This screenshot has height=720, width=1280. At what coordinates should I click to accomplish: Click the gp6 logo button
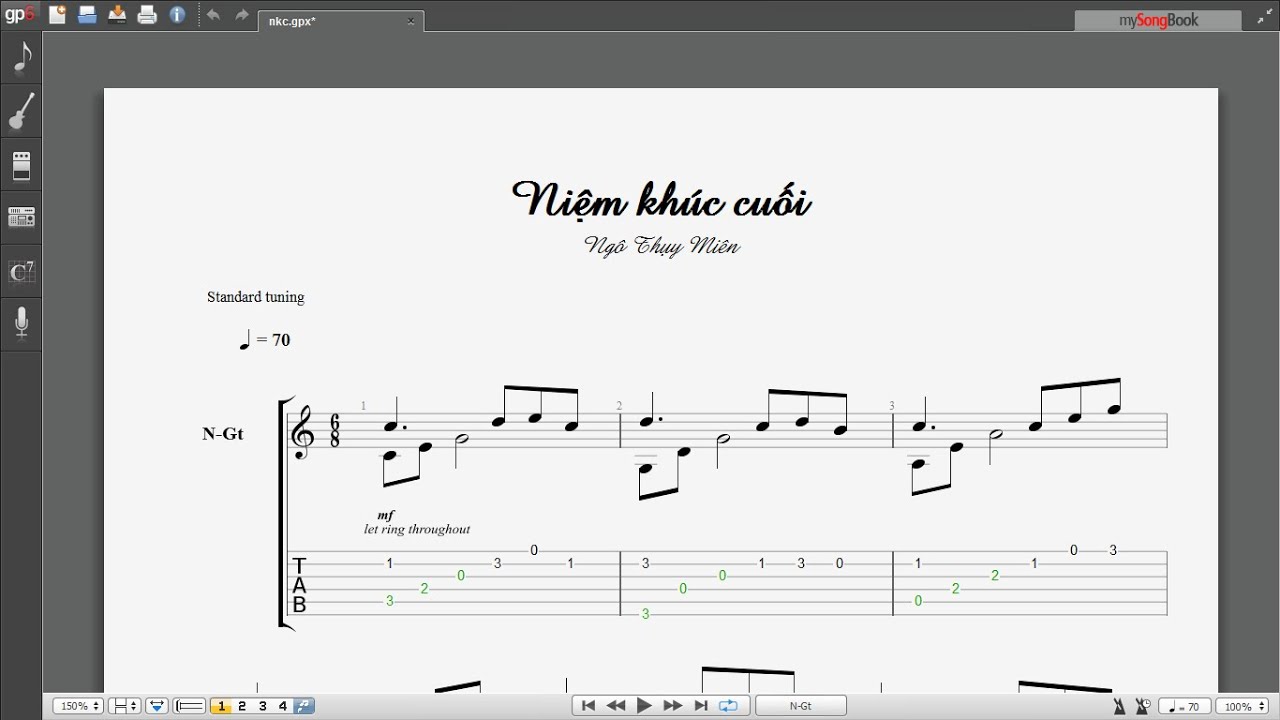click(x=20, y=15)
